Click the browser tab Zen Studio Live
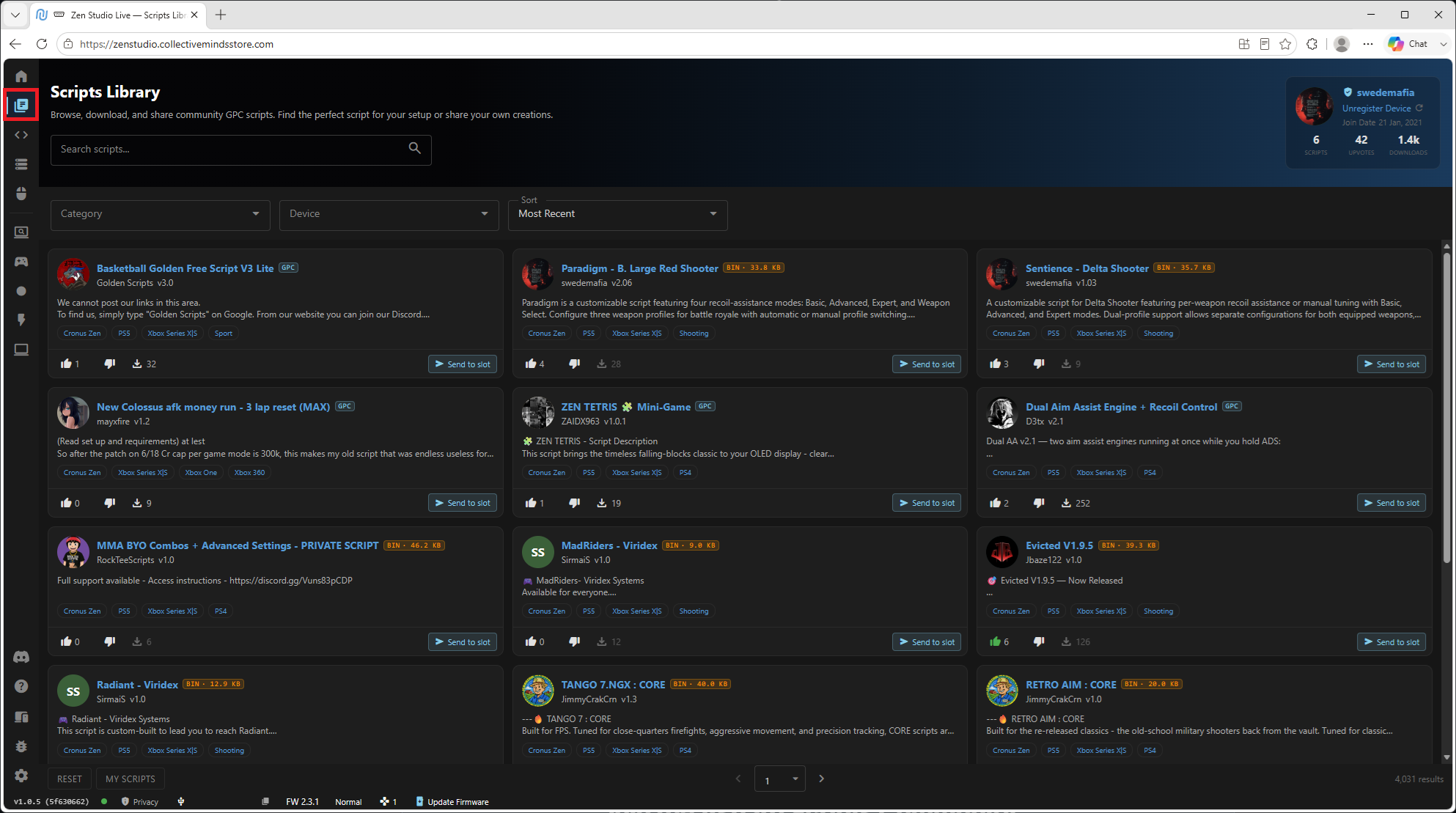 (117, 15)
